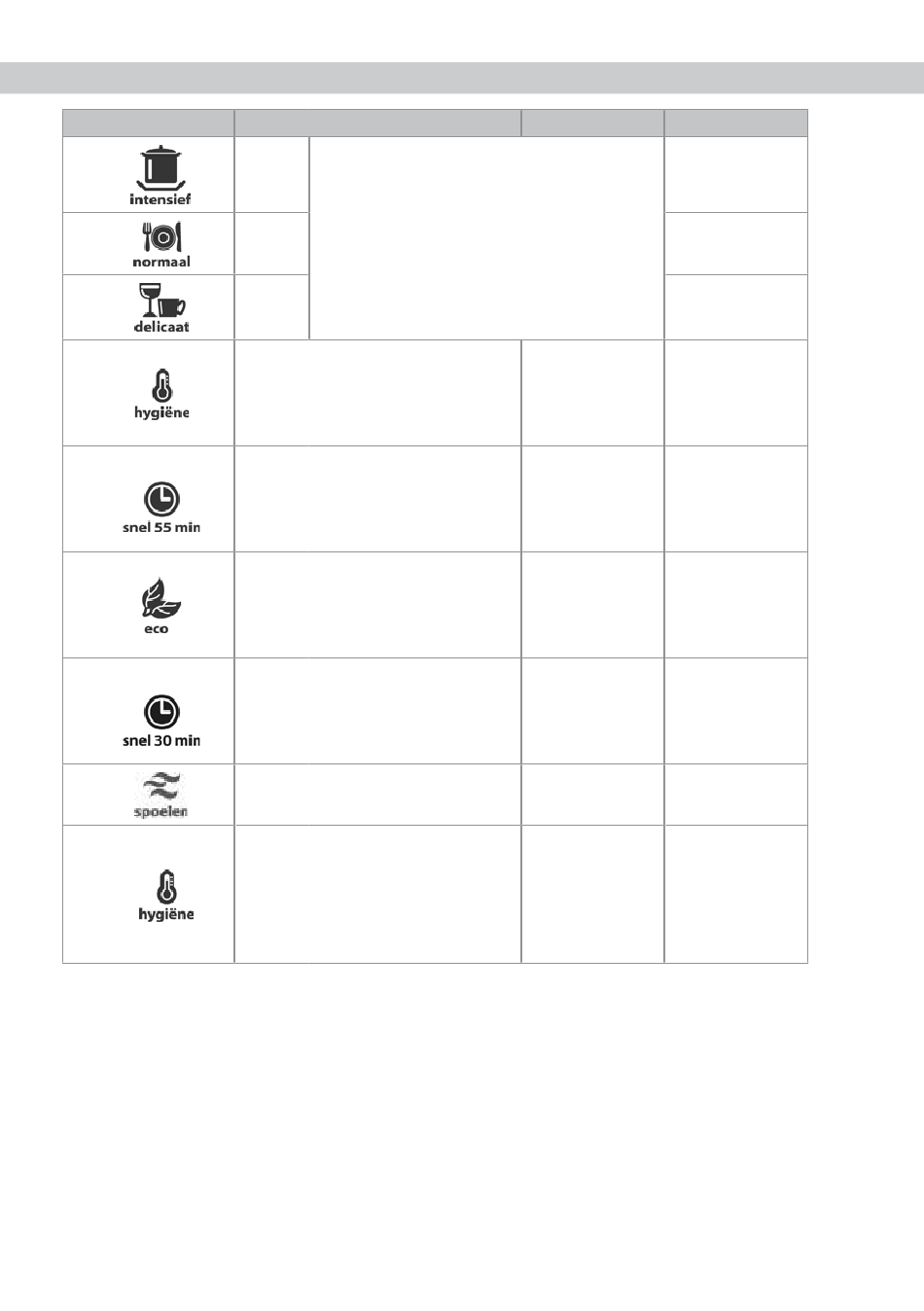The image size is (924, 1311).
Task: Click the delicaat glass and cup icon
Action: (x=162, y=301)
